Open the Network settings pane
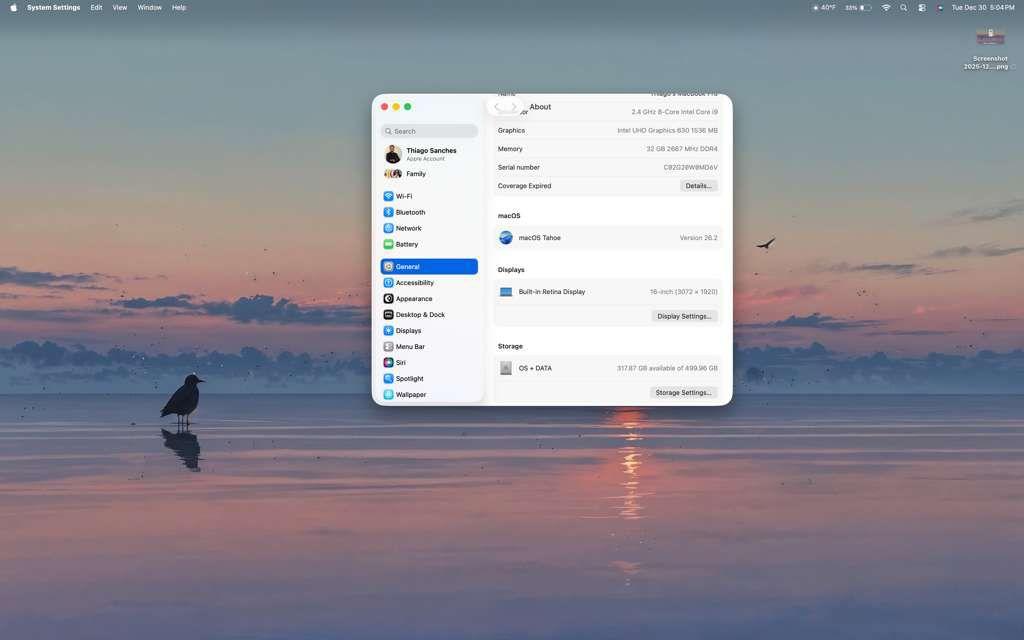 408,228
